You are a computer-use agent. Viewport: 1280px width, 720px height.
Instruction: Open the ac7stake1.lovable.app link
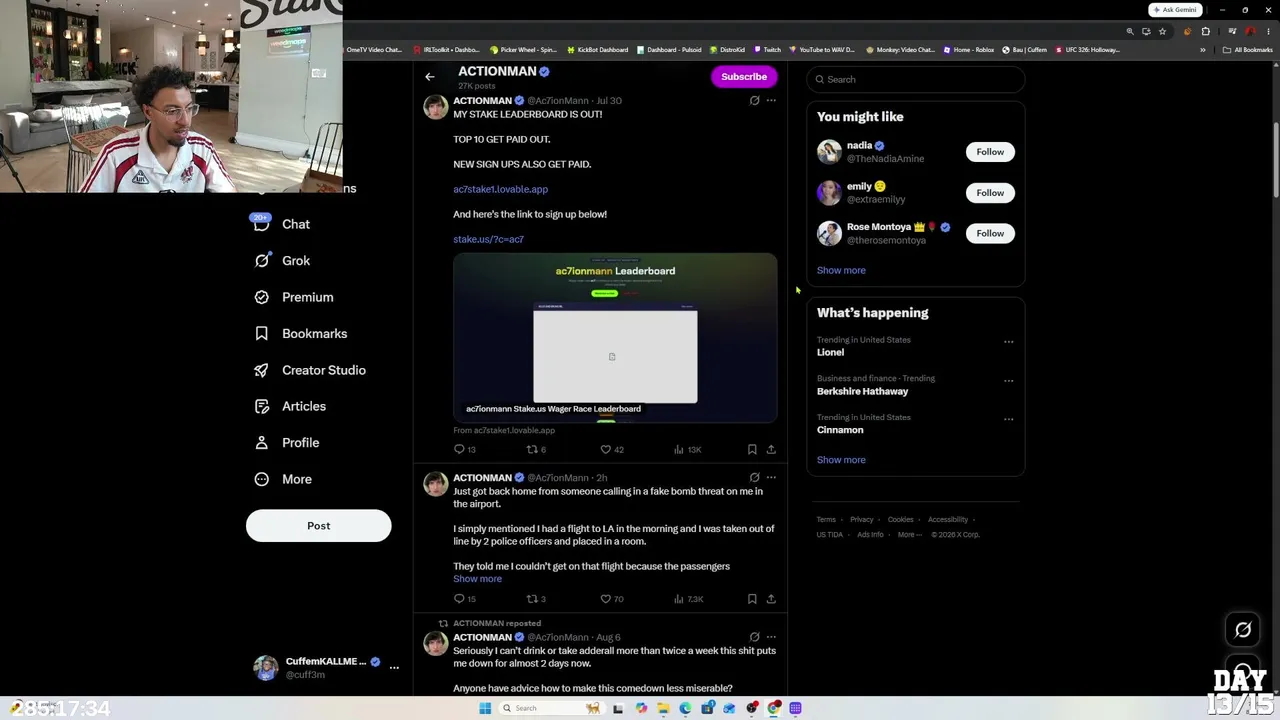(500, 189)
